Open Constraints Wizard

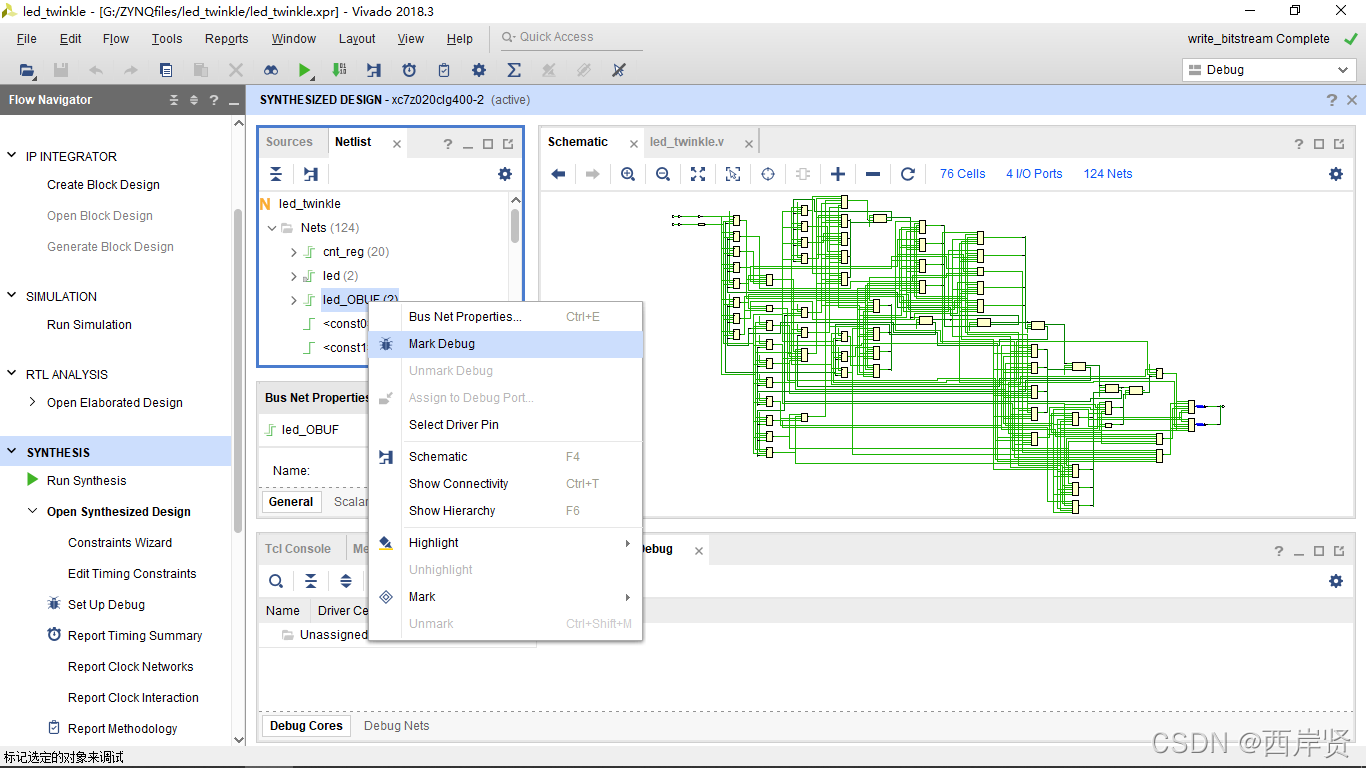(x=120, y=543)
